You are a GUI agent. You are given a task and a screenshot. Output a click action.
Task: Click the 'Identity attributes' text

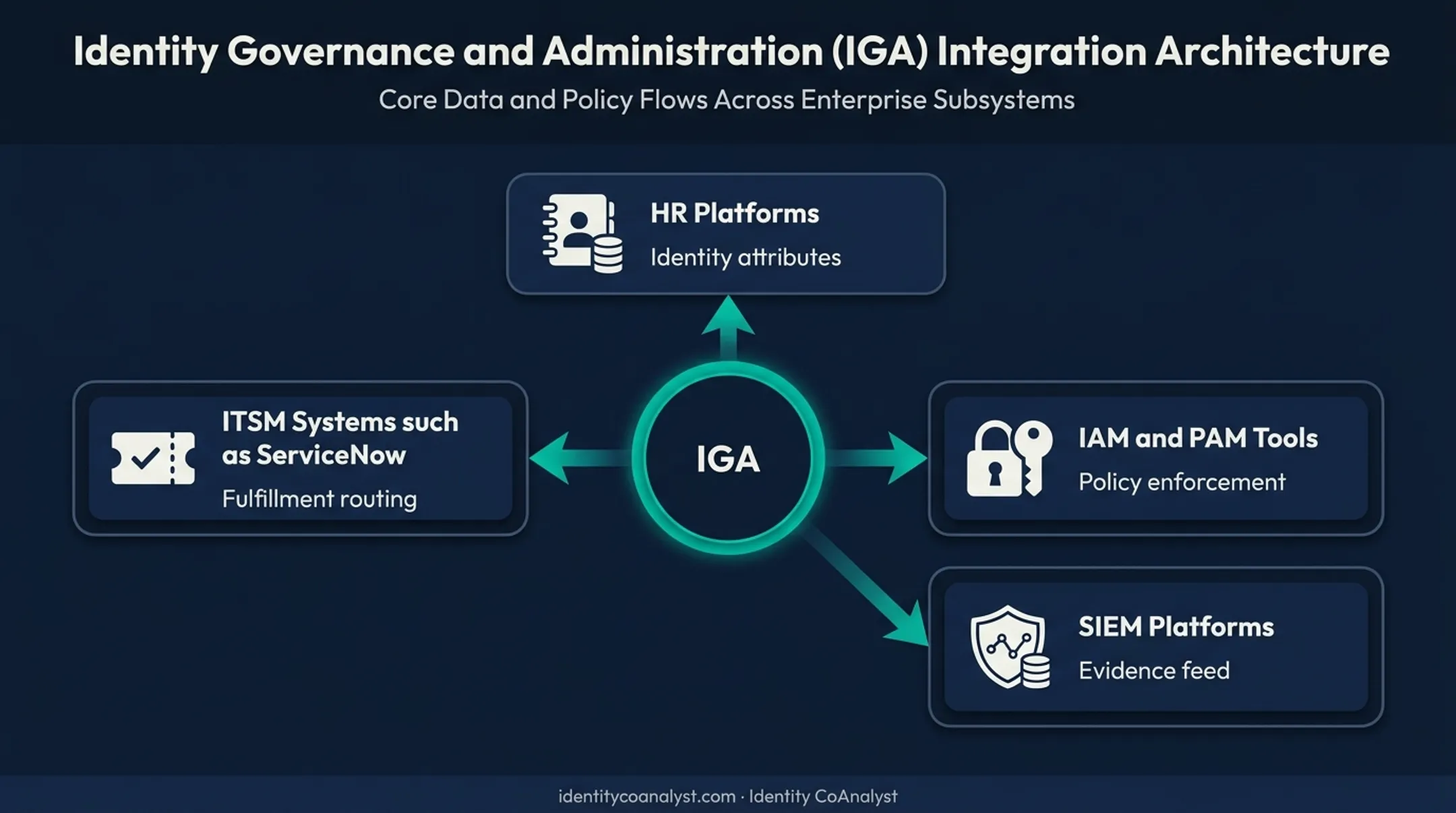click(746, 257)
